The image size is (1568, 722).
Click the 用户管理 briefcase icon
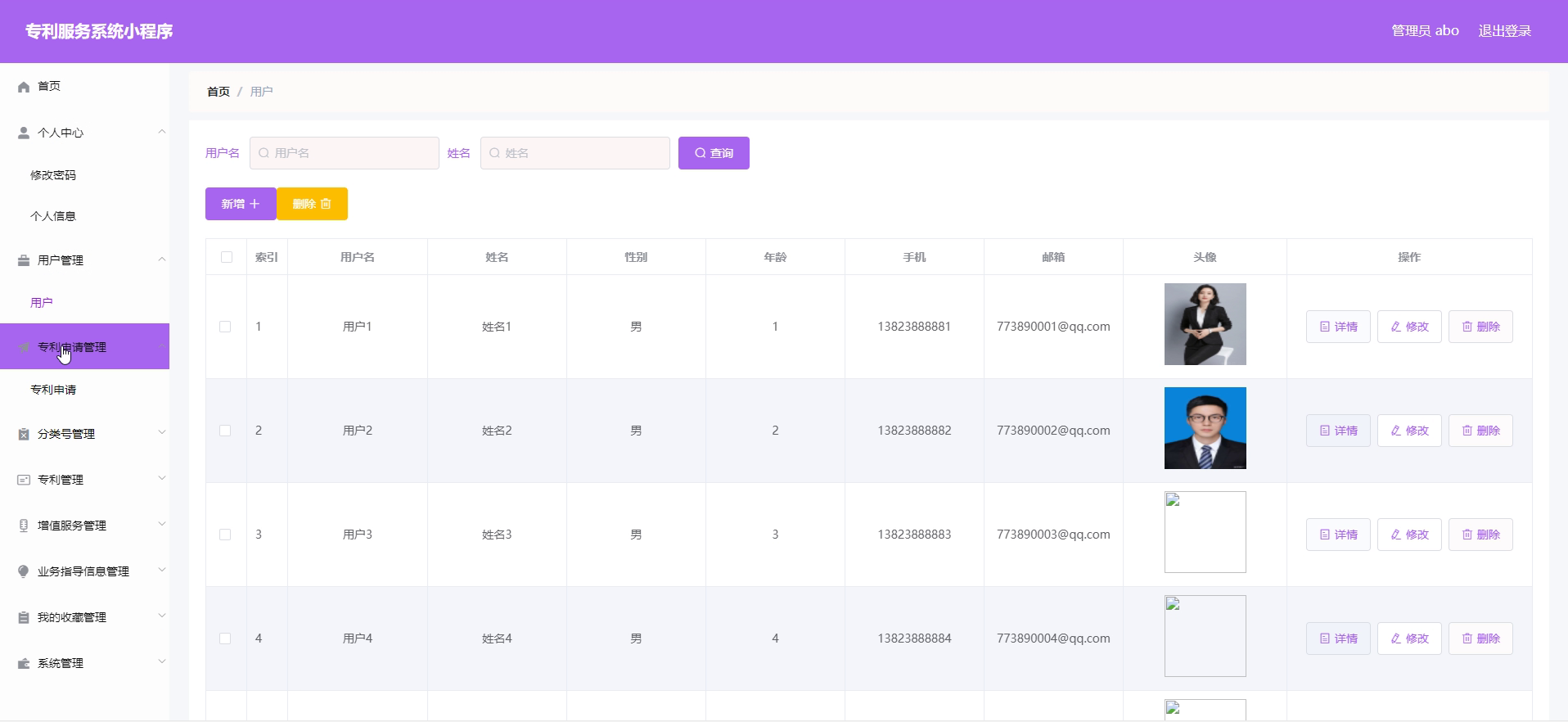[x=24, y=260]
